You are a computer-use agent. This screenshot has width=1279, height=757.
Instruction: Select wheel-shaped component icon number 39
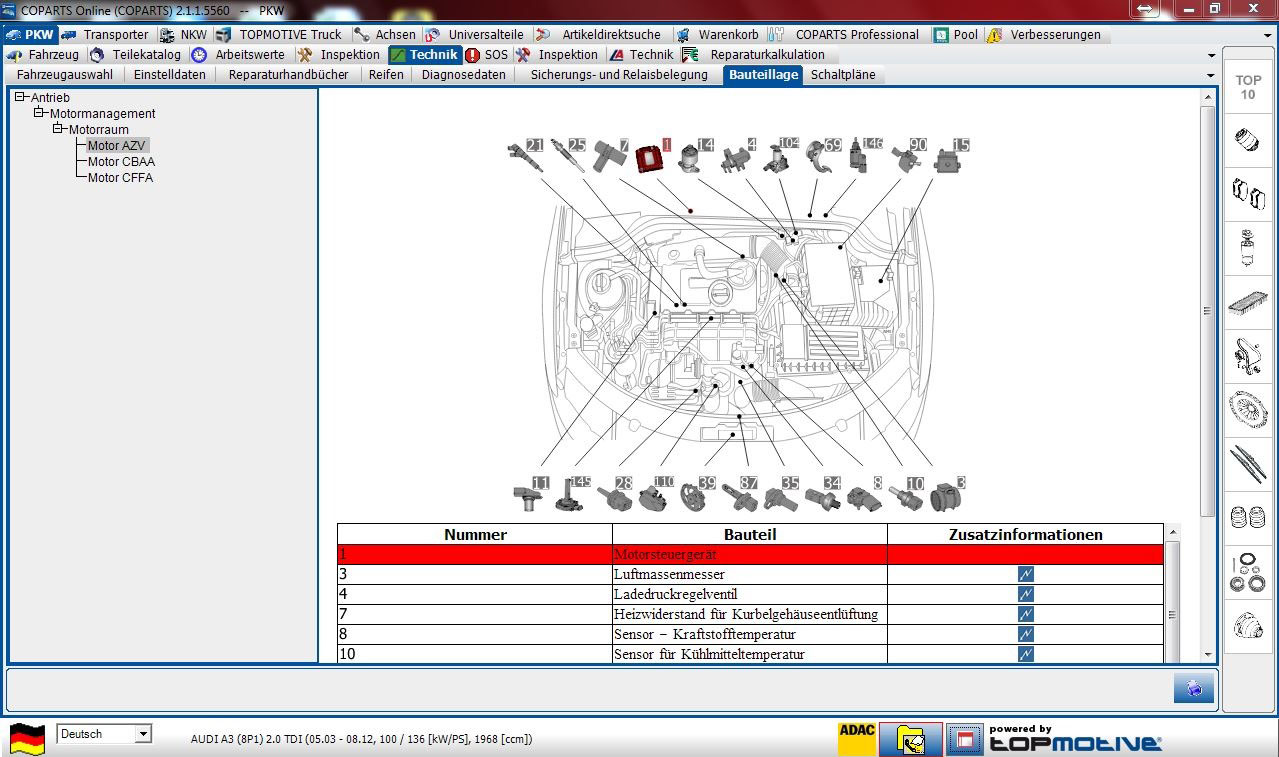click(698, 494)
